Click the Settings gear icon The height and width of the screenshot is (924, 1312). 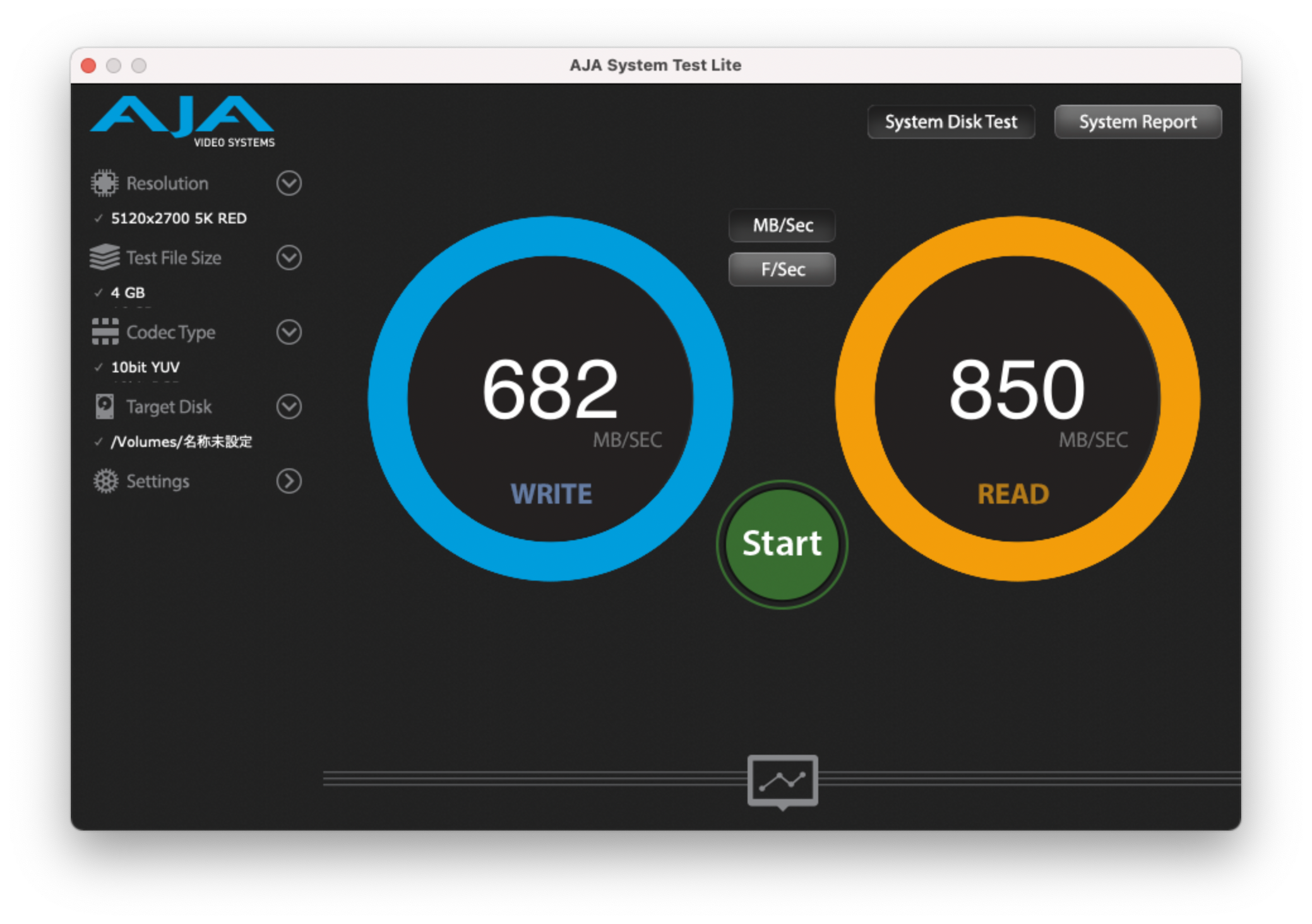coord(105,481)
